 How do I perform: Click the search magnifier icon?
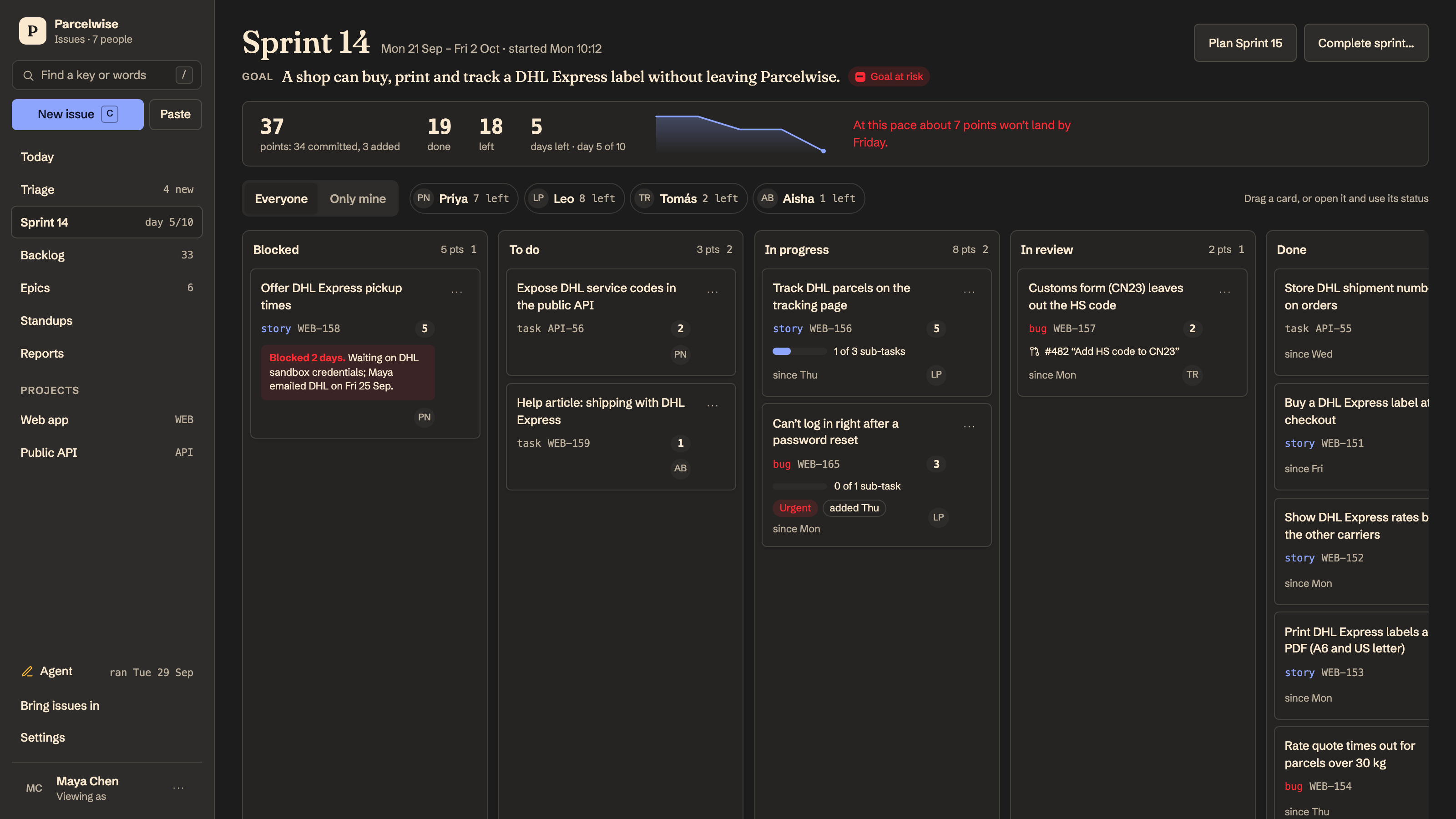click(x=28, y=75)
